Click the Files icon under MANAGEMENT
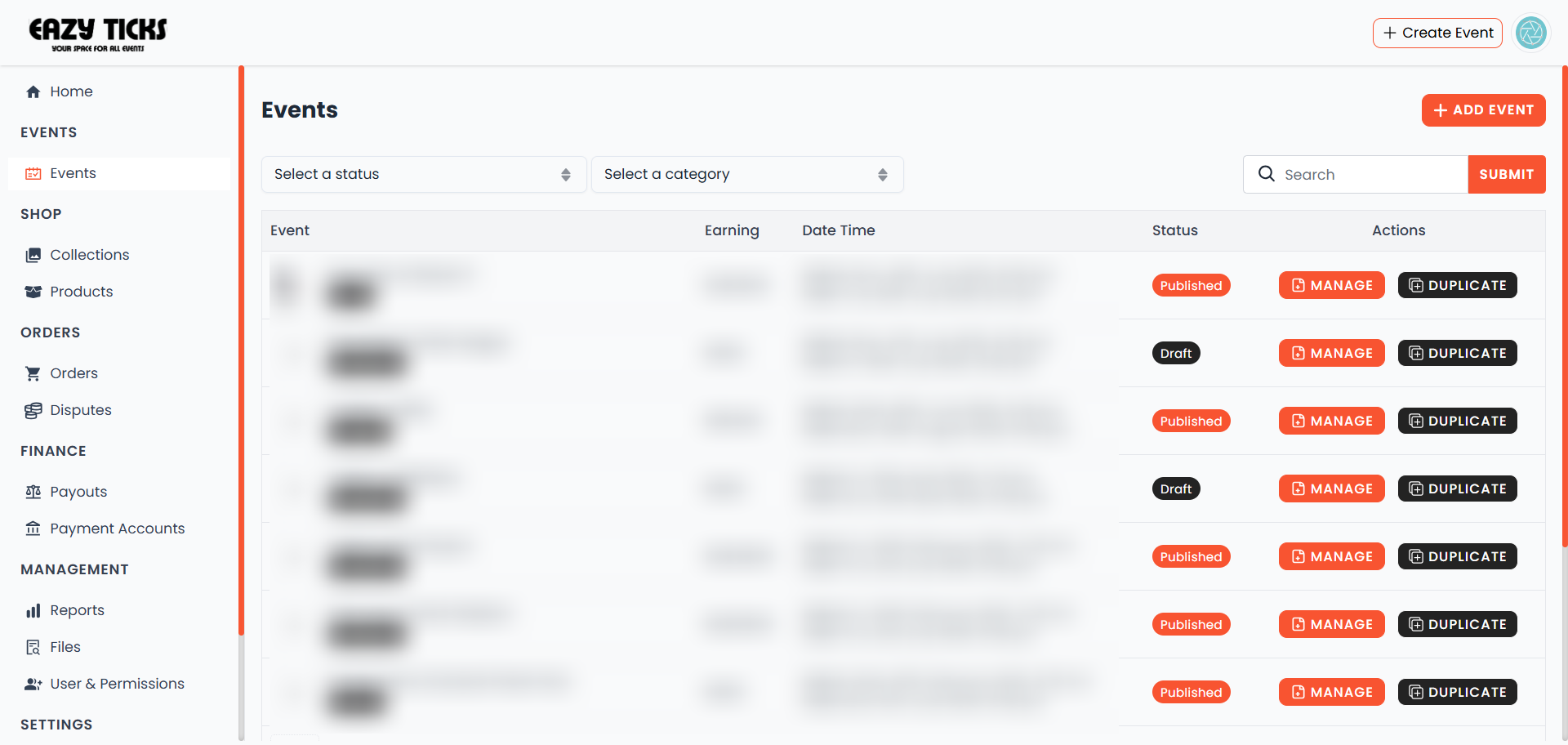Screen dimensions: 1568x745 click(33, 646)
